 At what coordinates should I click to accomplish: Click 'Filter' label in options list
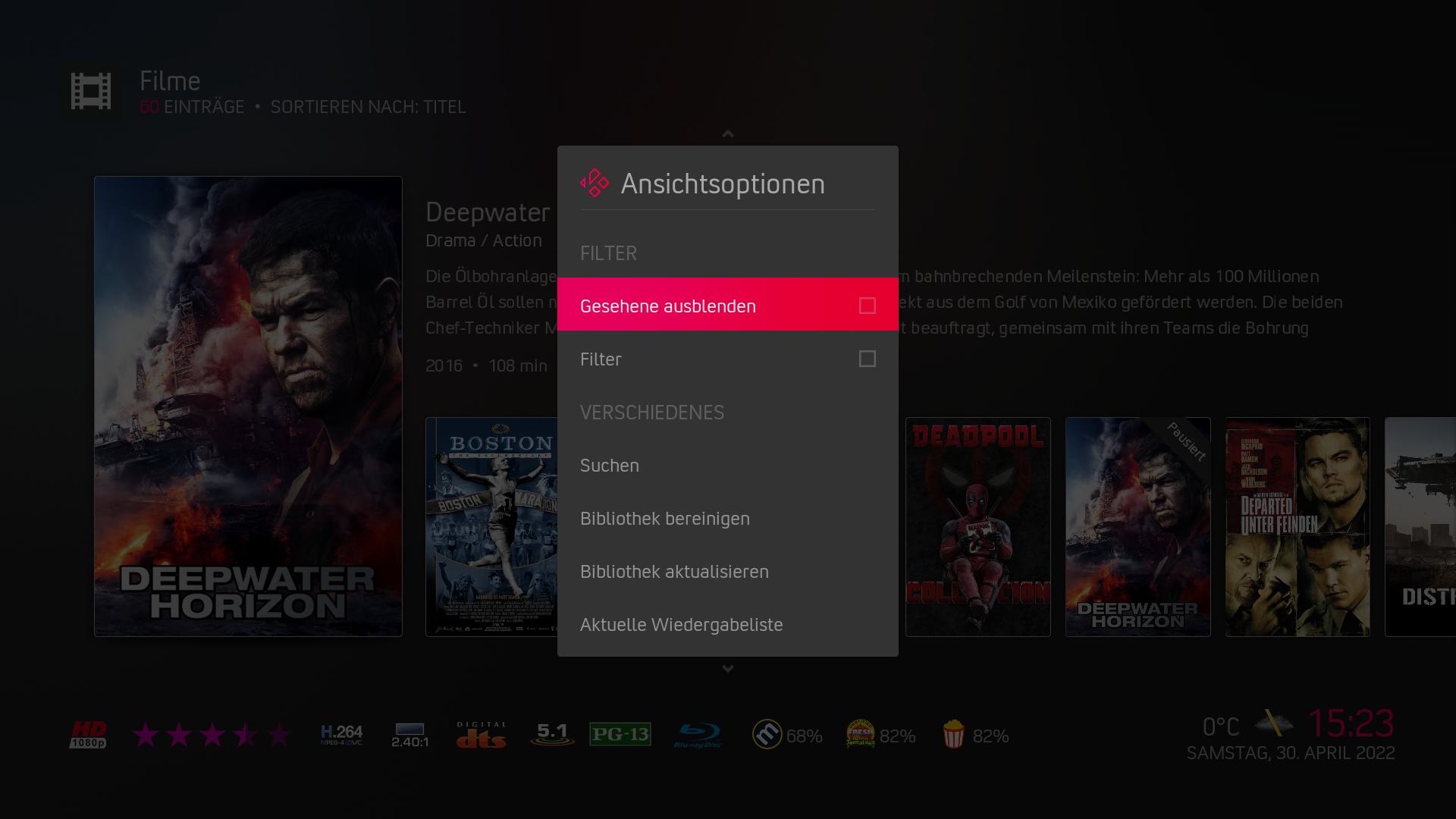[x=601, y=359]
